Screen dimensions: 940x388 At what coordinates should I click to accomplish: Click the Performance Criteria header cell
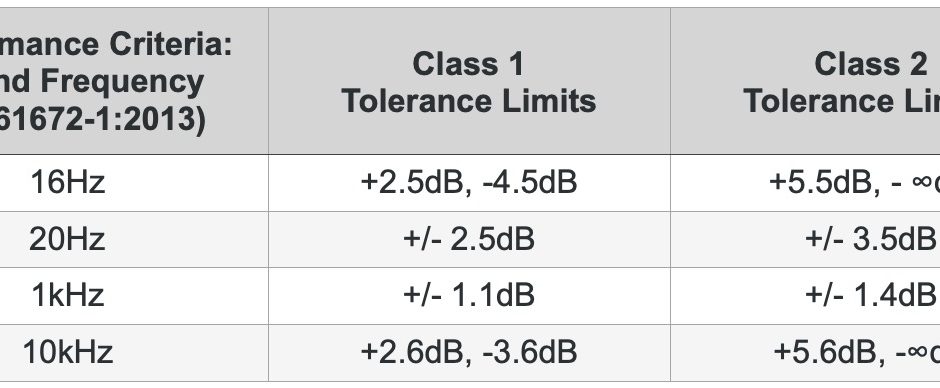coord(134,81)
